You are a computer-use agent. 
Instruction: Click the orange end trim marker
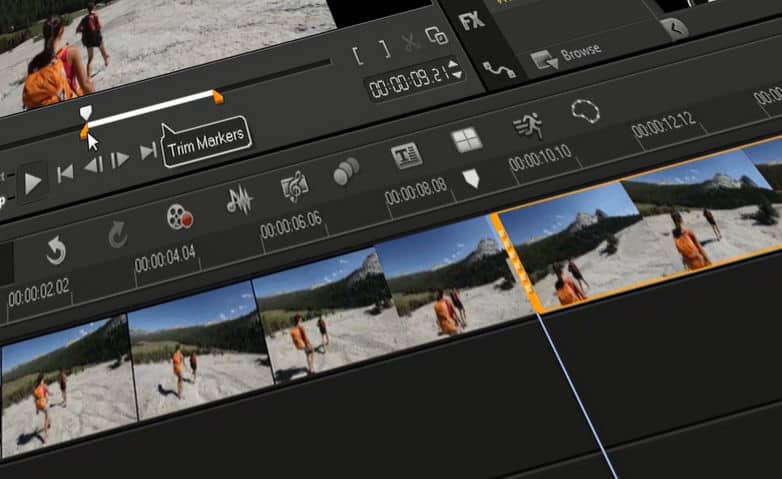coord(217,97)
